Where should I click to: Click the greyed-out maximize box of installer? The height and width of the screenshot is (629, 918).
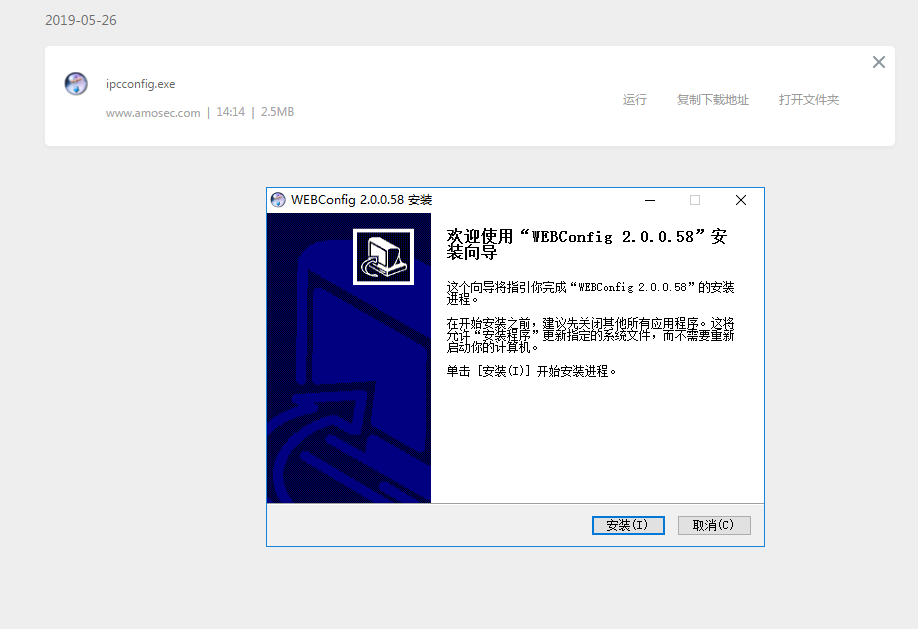695,200
